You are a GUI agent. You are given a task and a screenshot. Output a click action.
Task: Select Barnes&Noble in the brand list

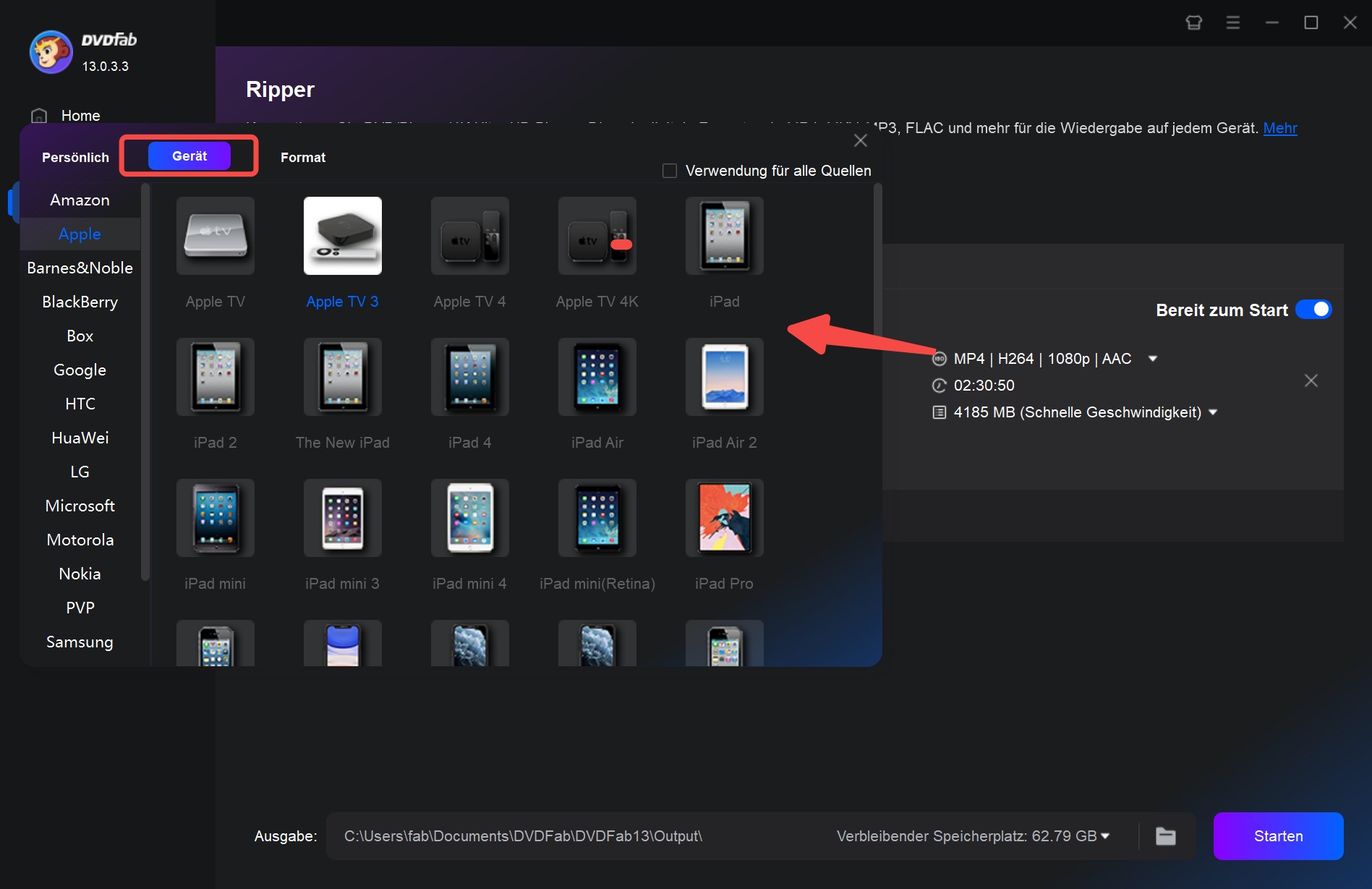pos(80,268)
